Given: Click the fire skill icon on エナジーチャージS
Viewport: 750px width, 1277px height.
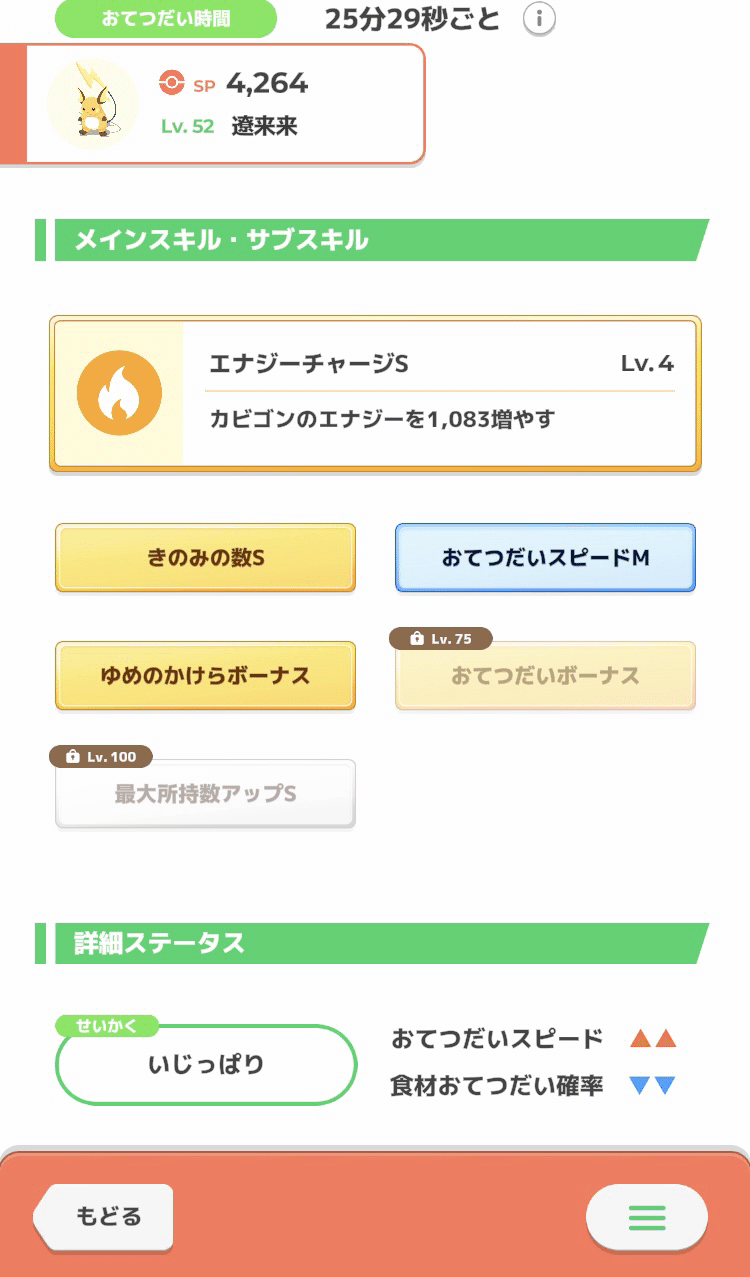Looking at the screenshot, I should click(119, 391).
